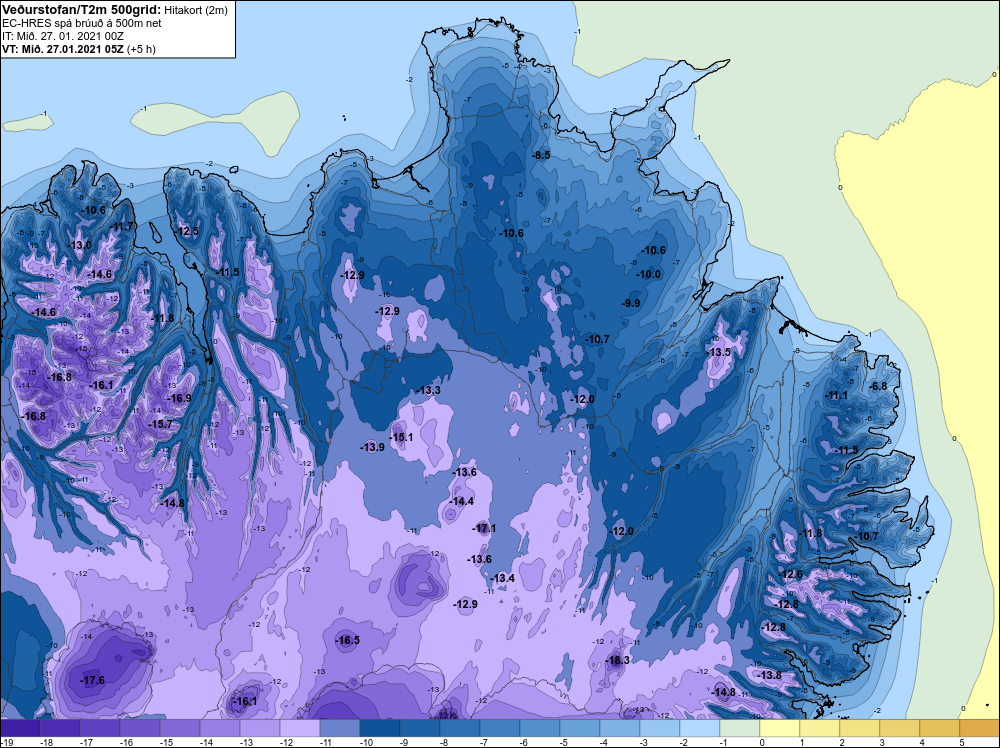Click the valid time 'VT: Mið. 27.01.2021 05Z'
Viewport: 1000px width, 748px height.
(x=63, y=49)
